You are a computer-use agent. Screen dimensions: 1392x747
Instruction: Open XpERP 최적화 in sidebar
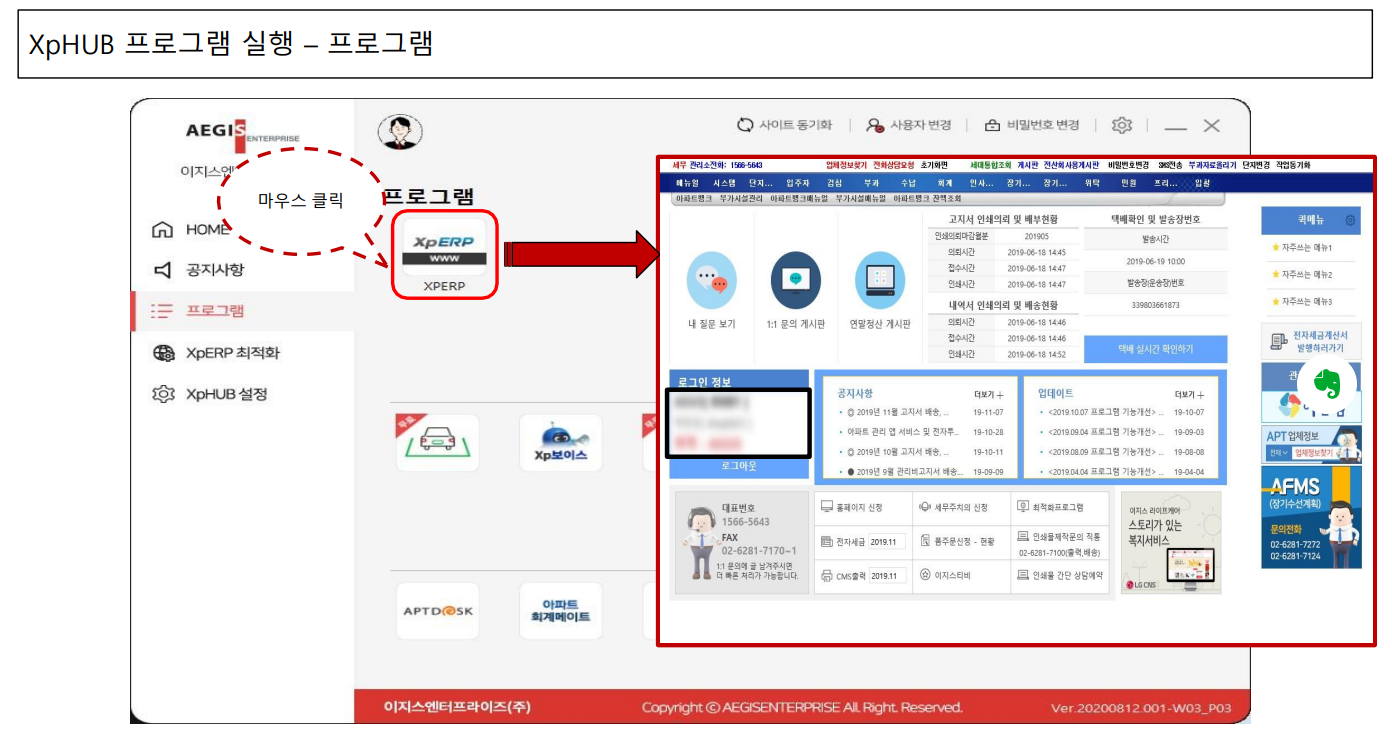click(x=217, y=353)
